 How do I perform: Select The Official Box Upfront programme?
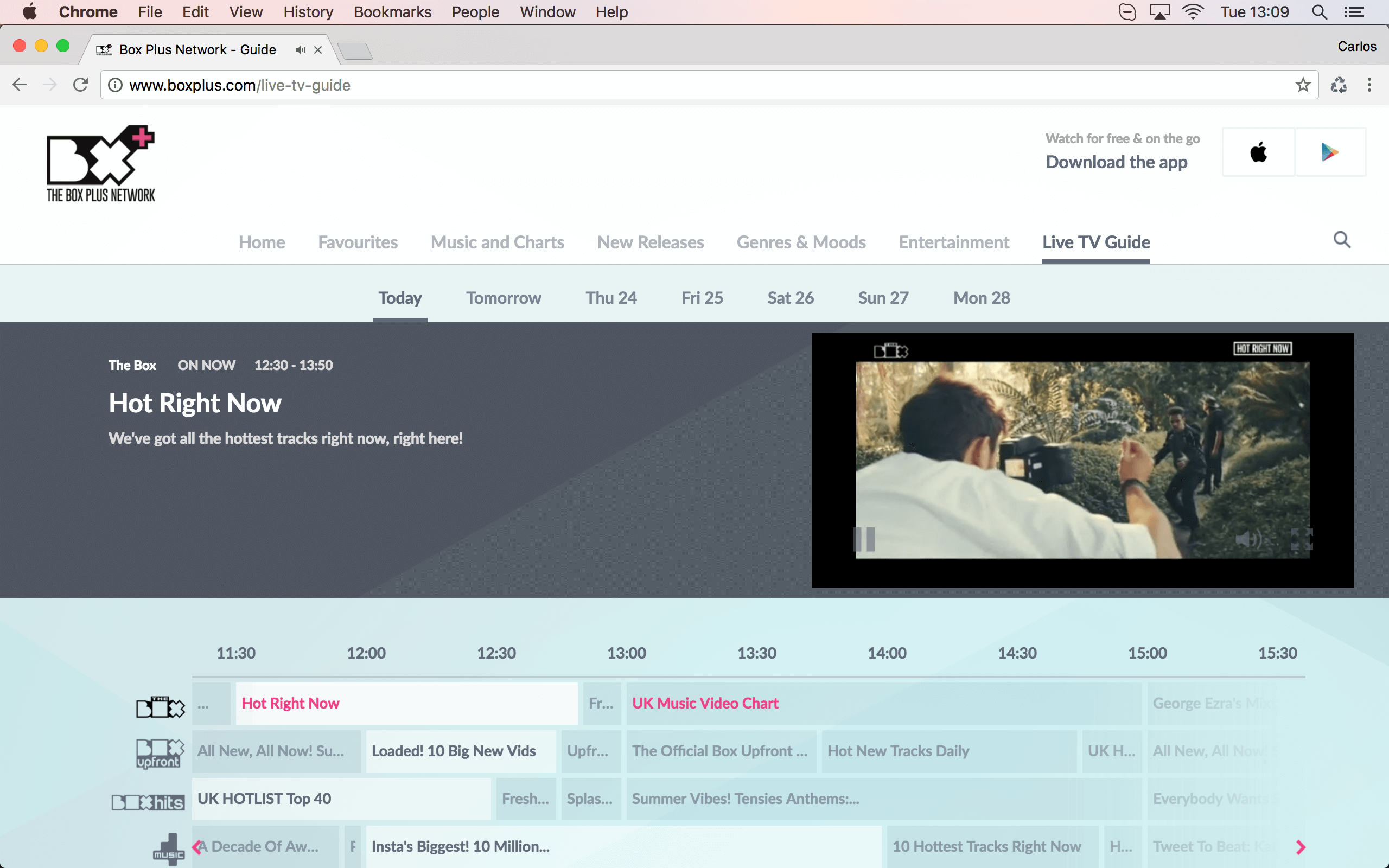(721, 751)
